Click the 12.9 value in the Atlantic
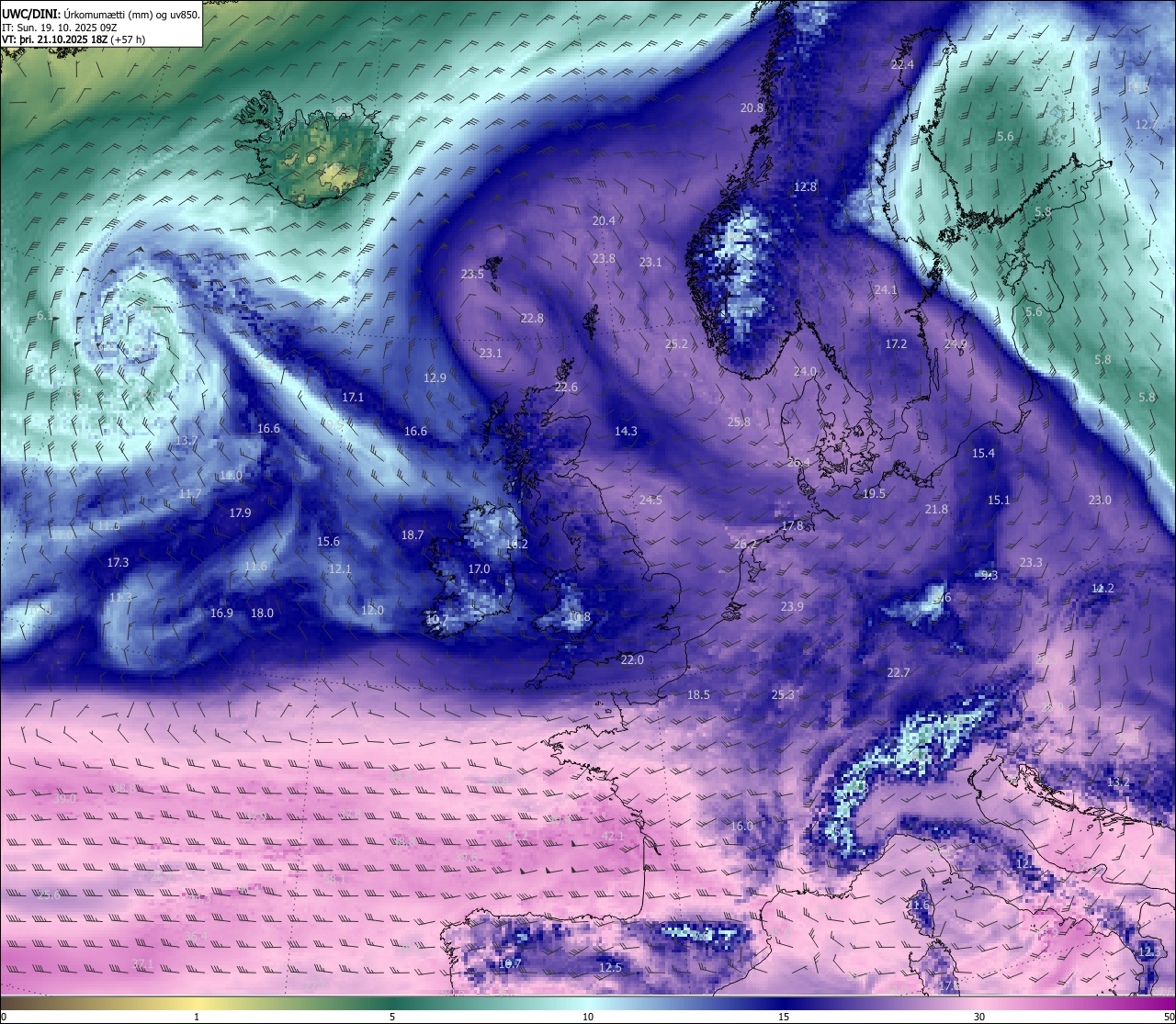This screenshot has width=1176, height=1024. 435,377
